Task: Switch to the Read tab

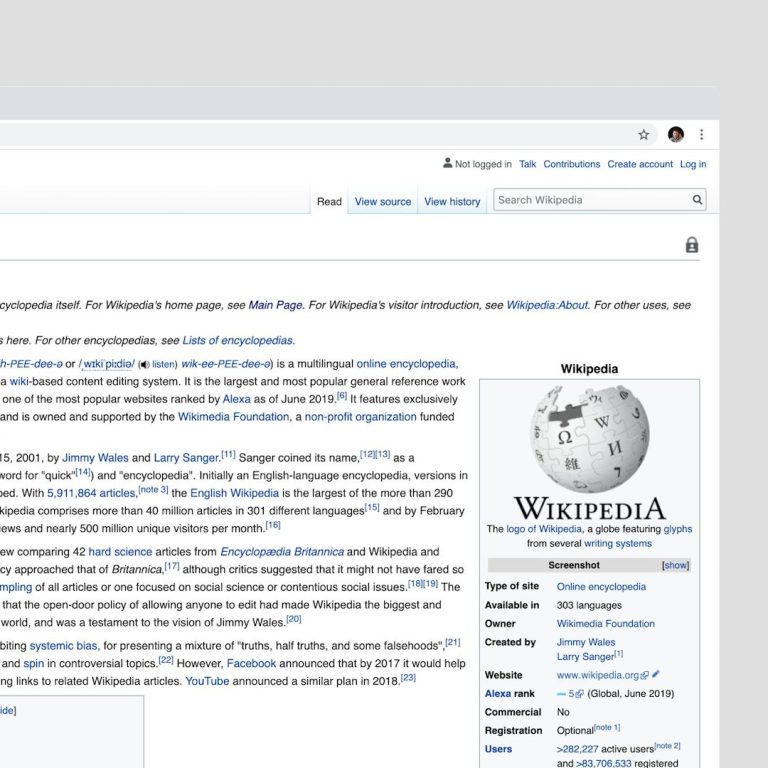Action: (329, 201)
